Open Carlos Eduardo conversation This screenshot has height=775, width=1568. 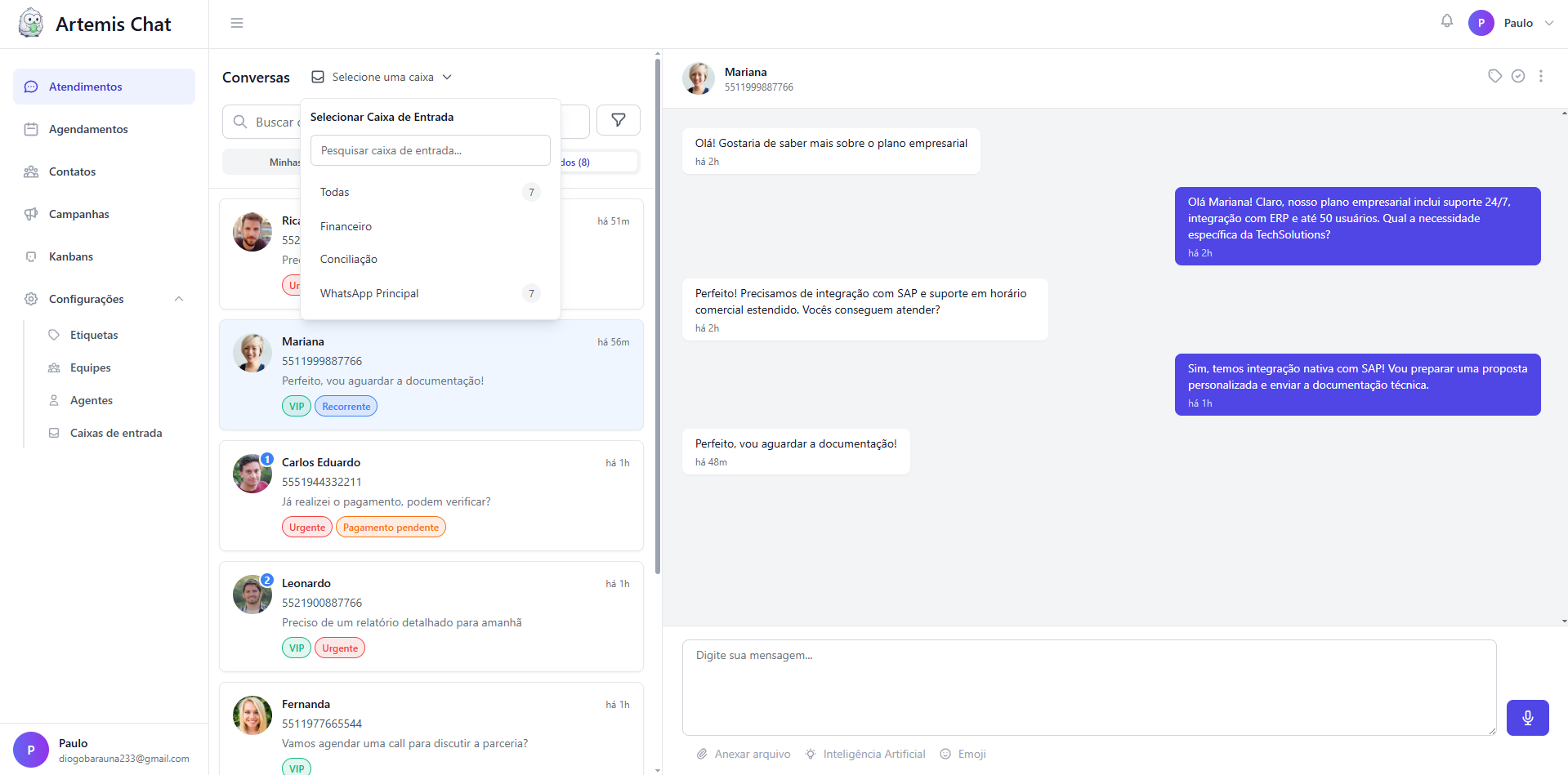(x=431, y=495)
